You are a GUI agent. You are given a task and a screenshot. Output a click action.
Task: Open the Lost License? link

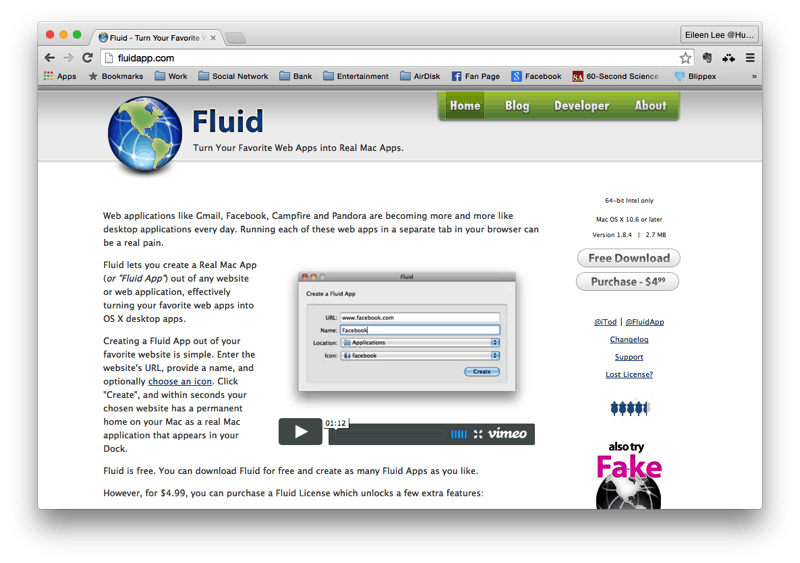click(629, 374)
